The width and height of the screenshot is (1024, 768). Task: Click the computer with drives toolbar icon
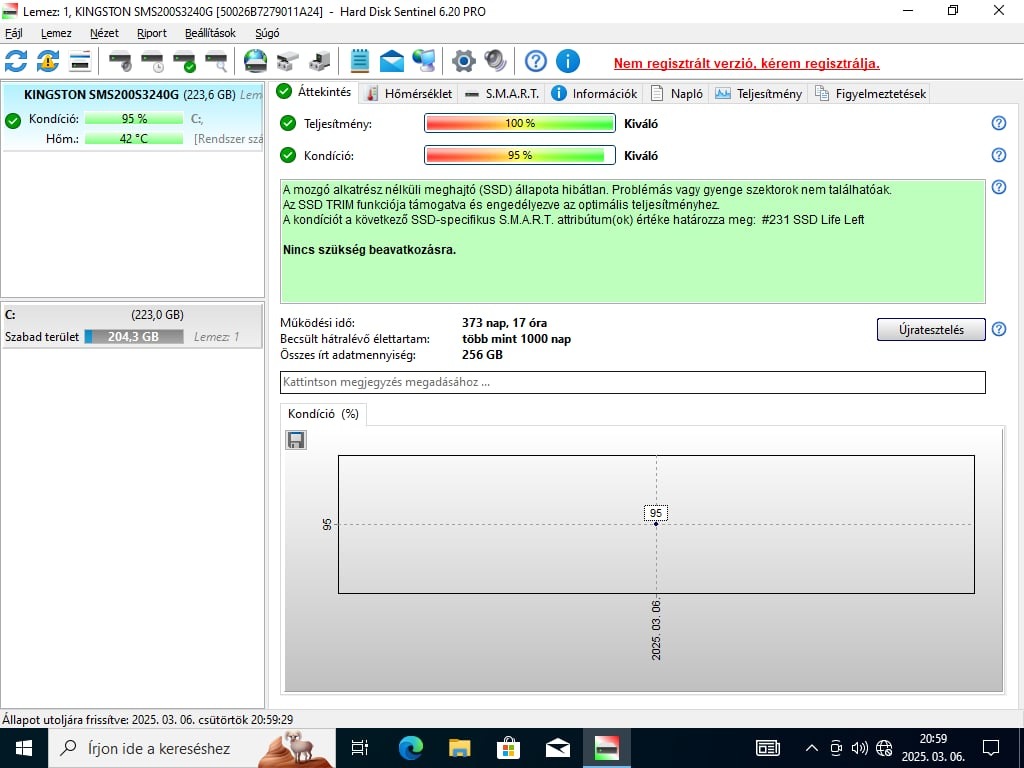pos(319,61)
